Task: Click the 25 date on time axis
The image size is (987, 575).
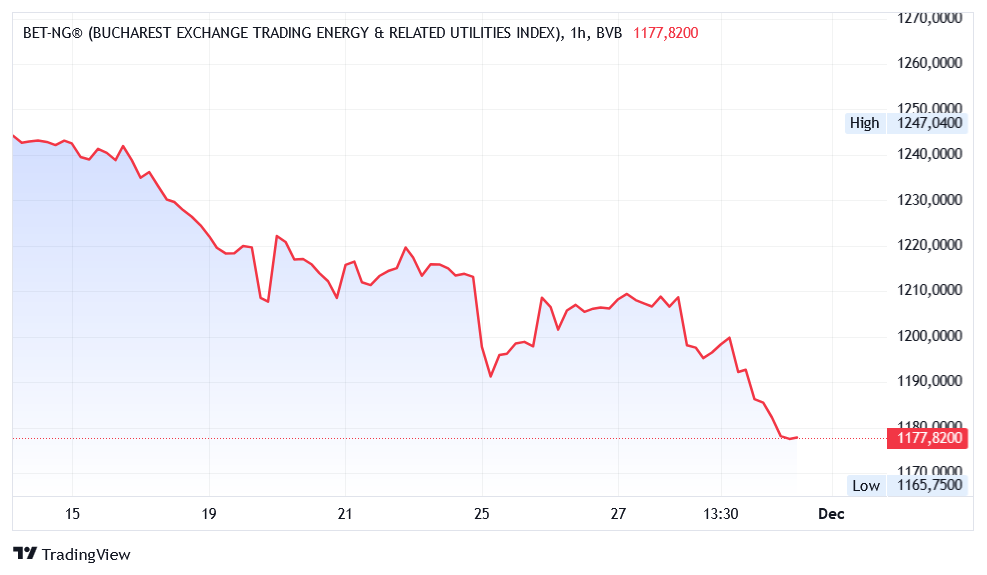Action: click(482, 514)
